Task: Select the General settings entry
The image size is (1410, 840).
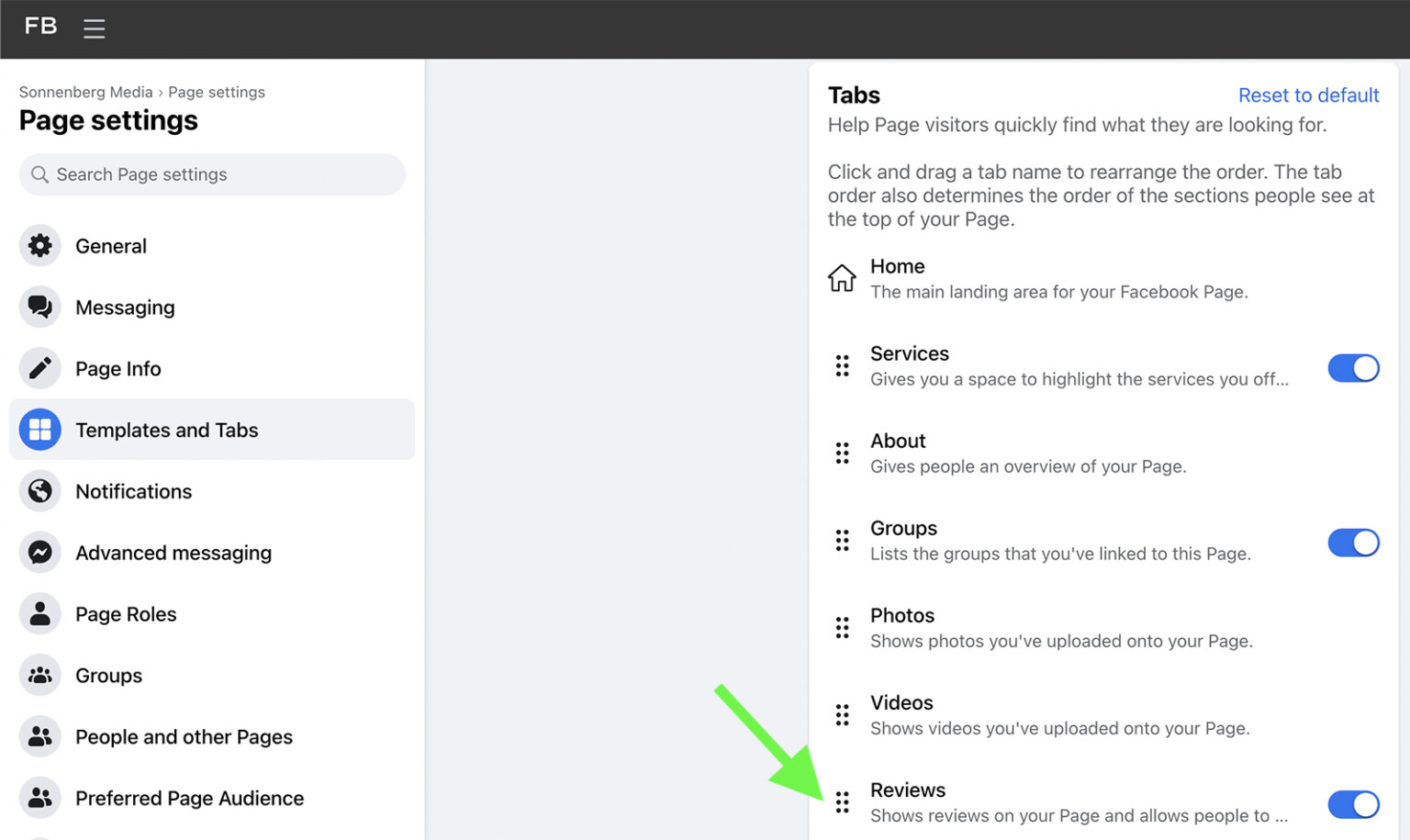Action: click(x=110, y=245)
